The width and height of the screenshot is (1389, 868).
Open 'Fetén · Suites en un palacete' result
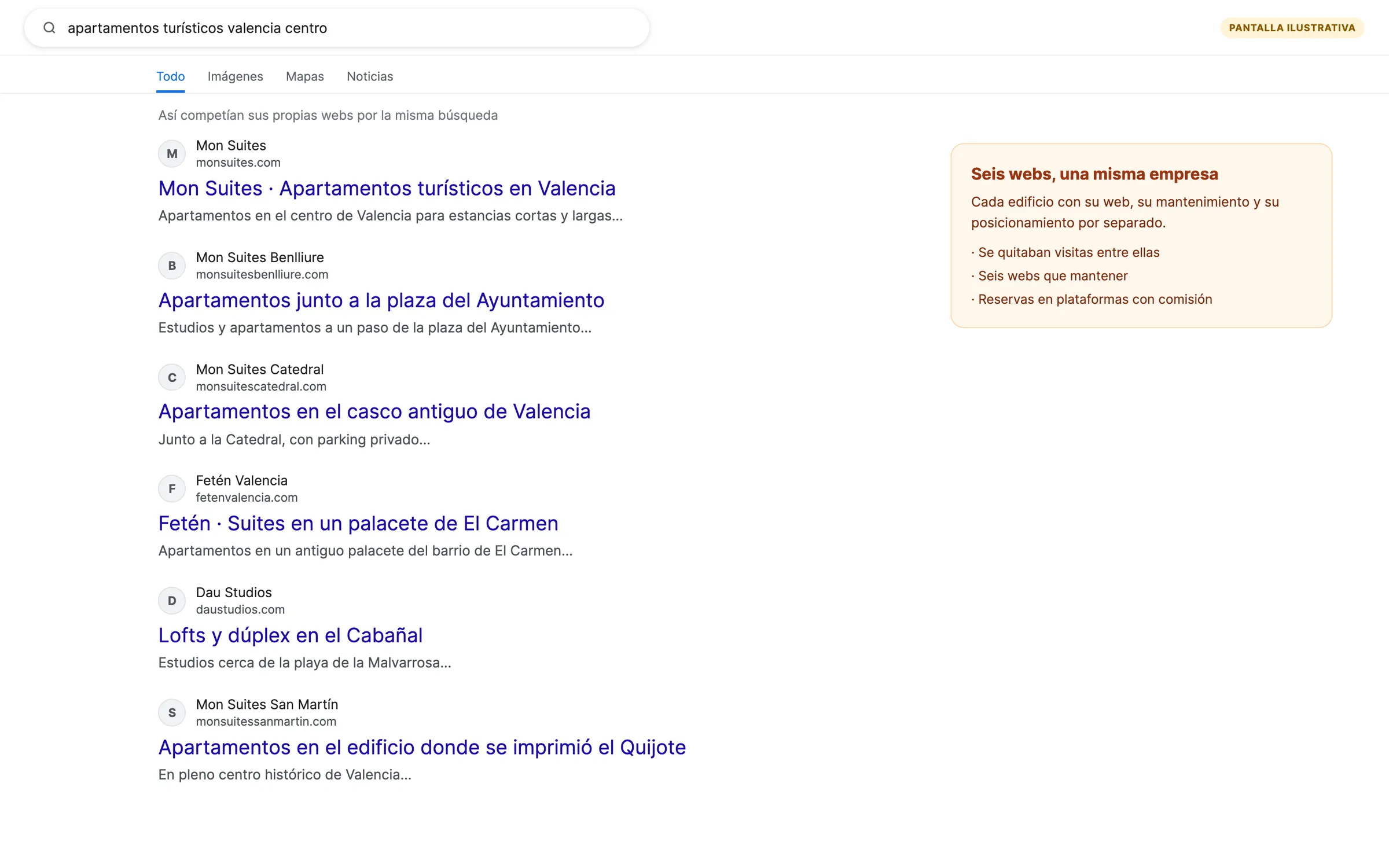358,523
